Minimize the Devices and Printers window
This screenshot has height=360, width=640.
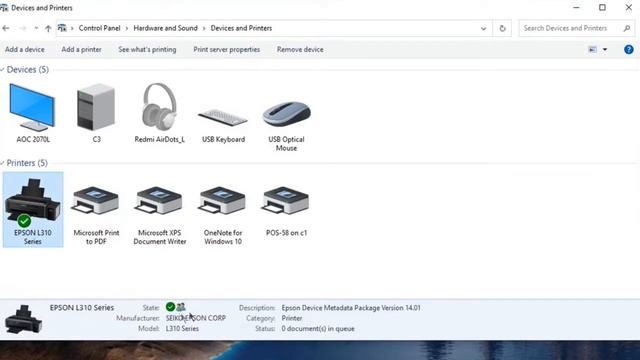pos(576,7)
